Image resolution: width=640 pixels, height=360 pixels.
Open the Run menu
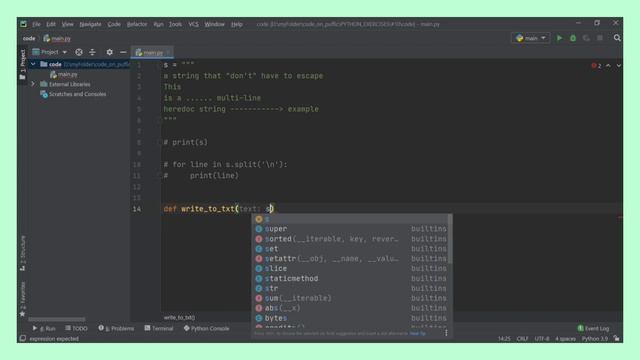(158, 24)
